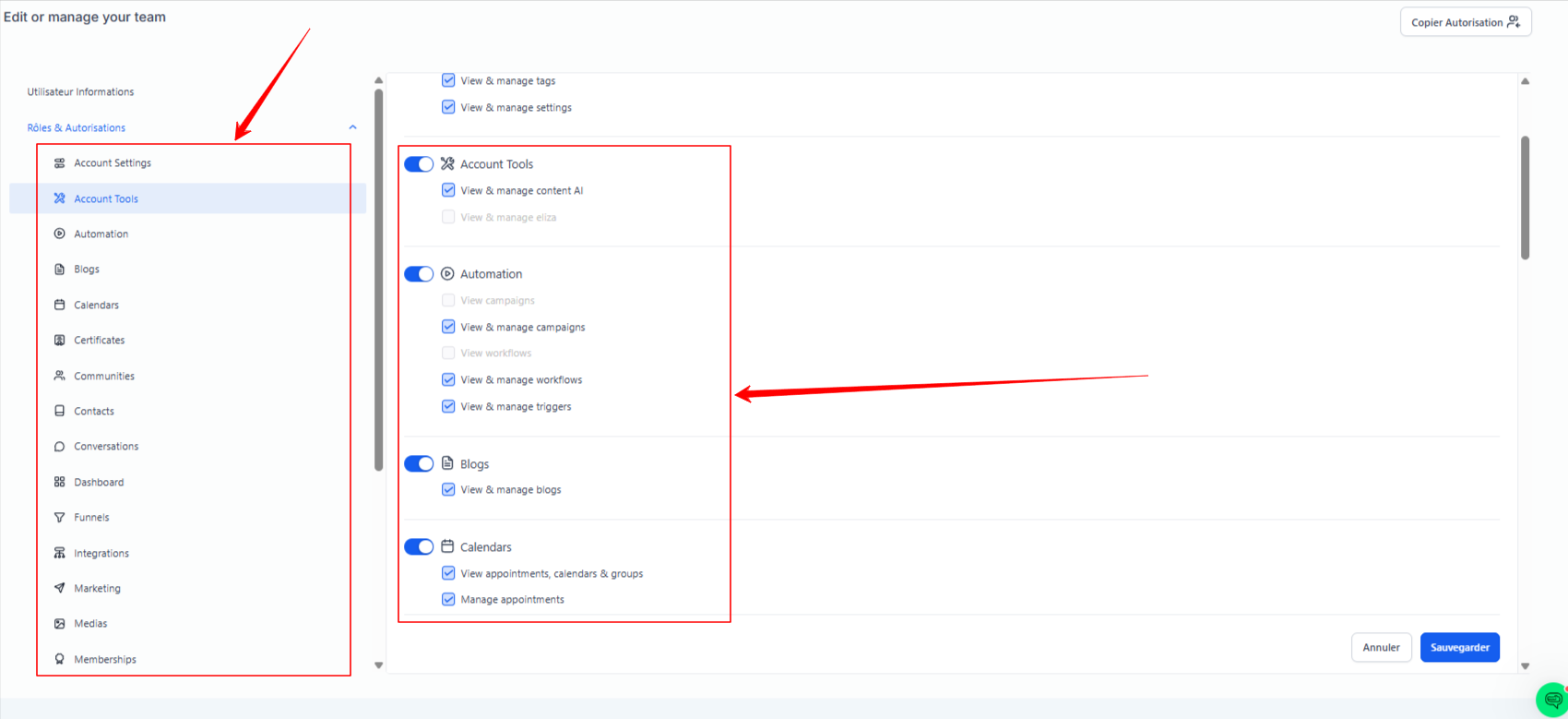
Task: Click the Funnels filter icon in sidebar
Action: coord(60,518)
